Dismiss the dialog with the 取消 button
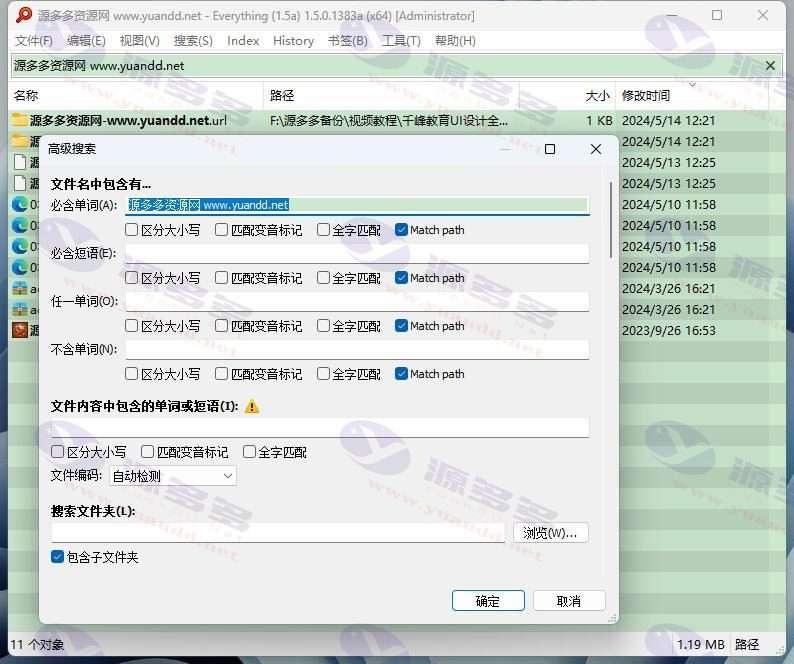 569,601
